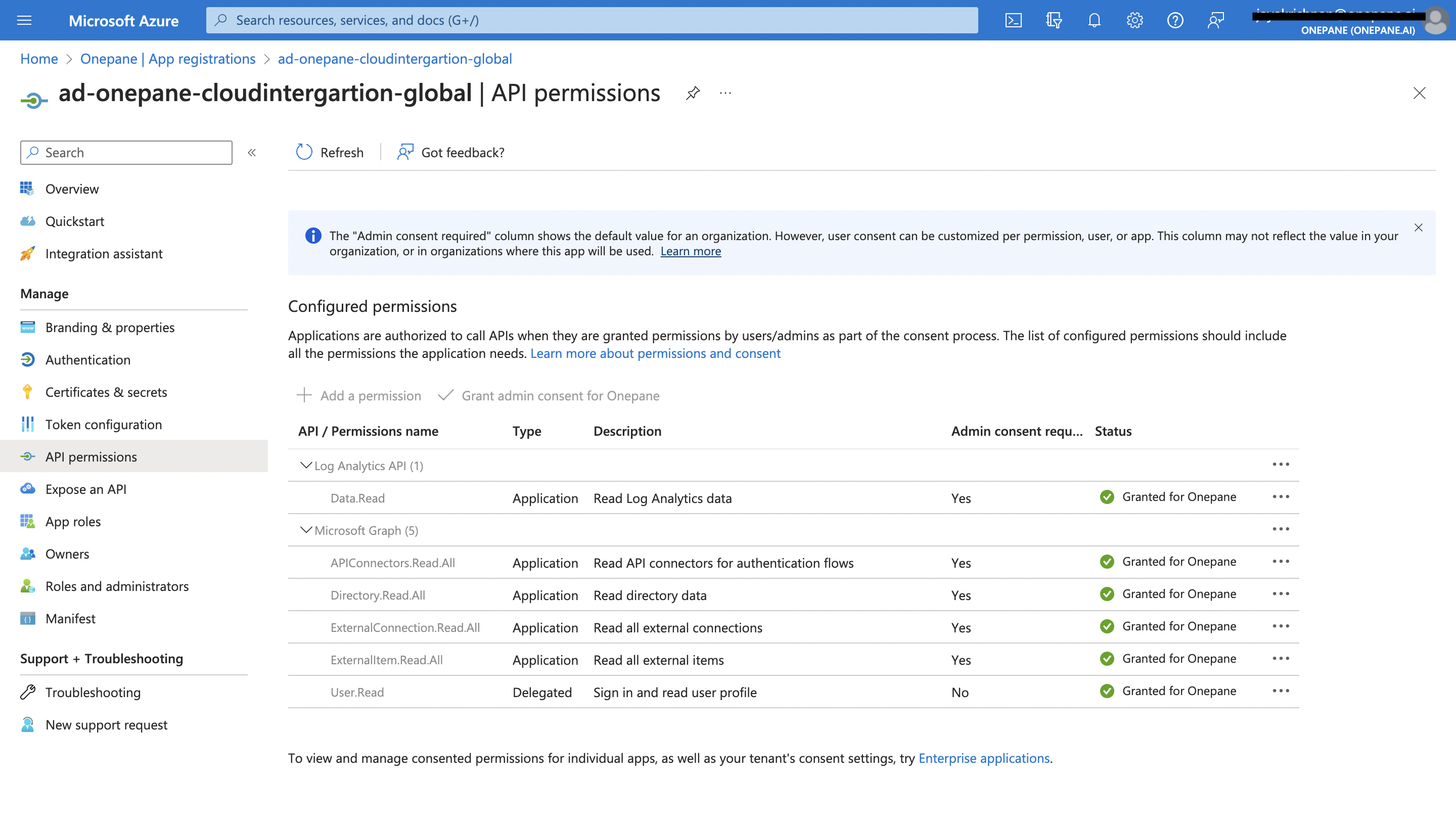This screenshot has height=824, width=1456.
Task: Click ExternalItem.Read.All permission name
Action: (x=386, y=659)
